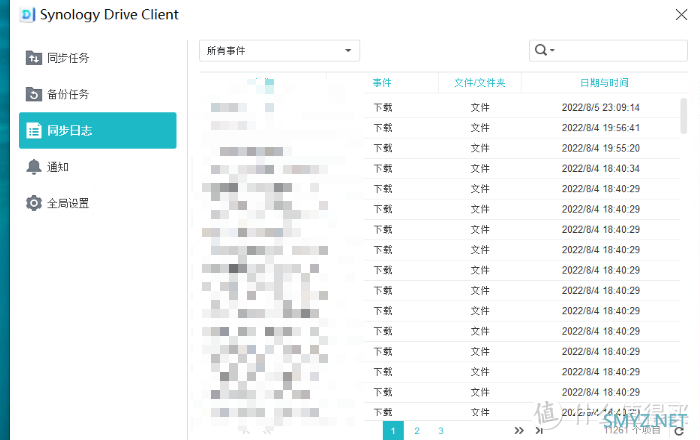Go to page 2 of the log
Screen dimensions: 700x440
click(x=417, y=431)
